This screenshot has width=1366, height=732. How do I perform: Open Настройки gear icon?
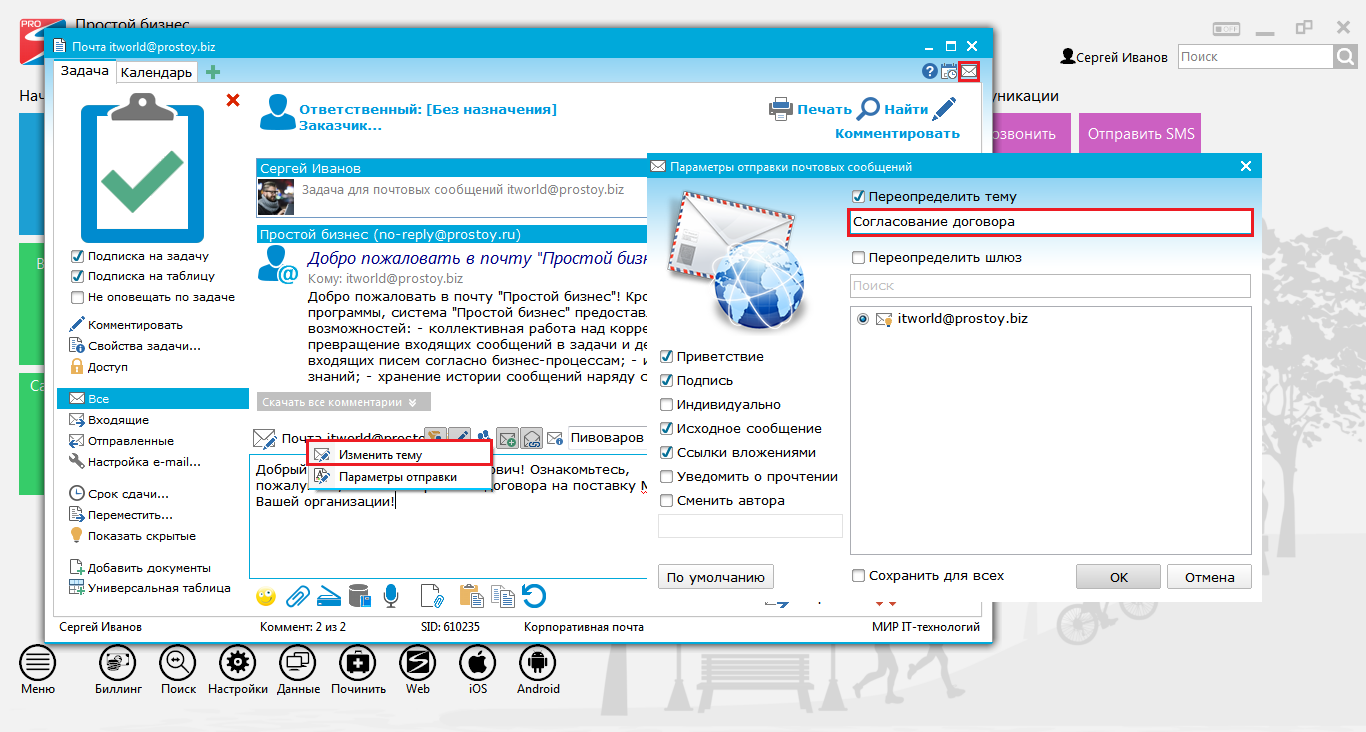pos(238,662)
